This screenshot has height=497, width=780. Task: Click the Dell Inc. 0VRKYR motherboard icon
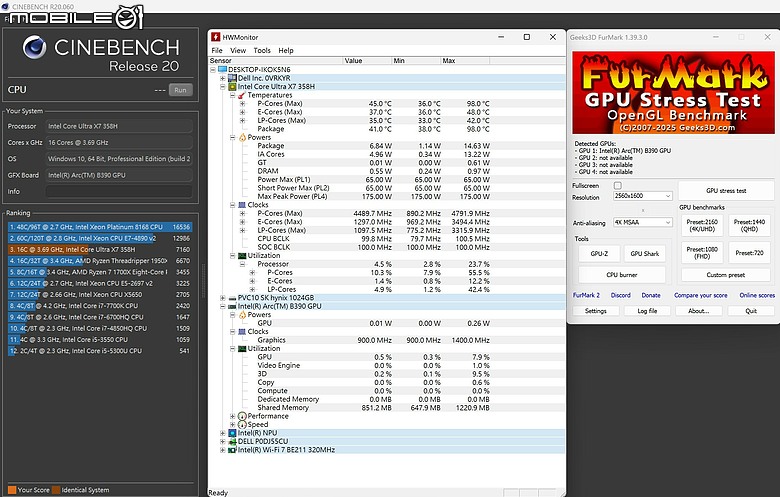click(x=232, y=78)
